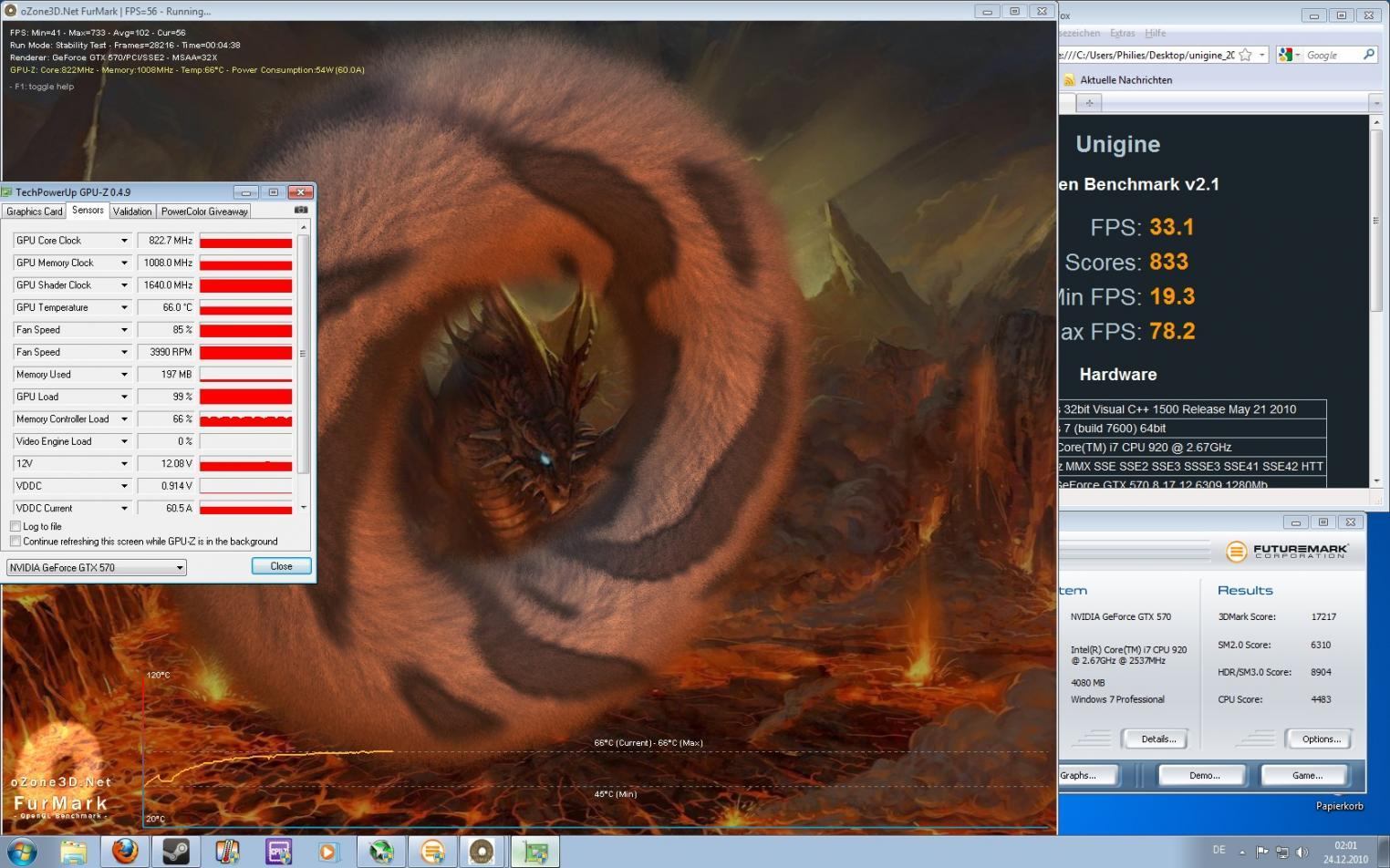Click Options... in the 3DMark window
The image size is (1390, 868).
tap(1321, 739)
